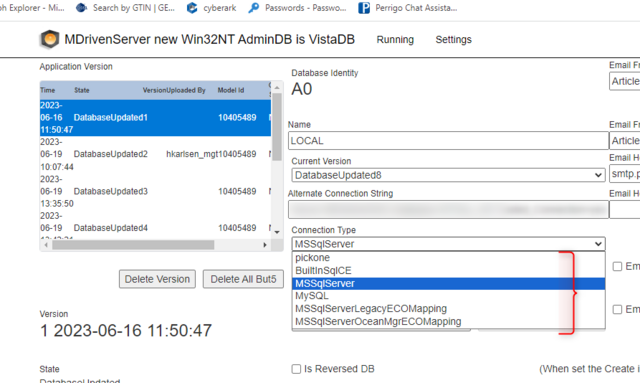This screenshot has height=383, width=640.
Task: Click hkarlsen_mgt uploader cell
Action: click(192, 154)
